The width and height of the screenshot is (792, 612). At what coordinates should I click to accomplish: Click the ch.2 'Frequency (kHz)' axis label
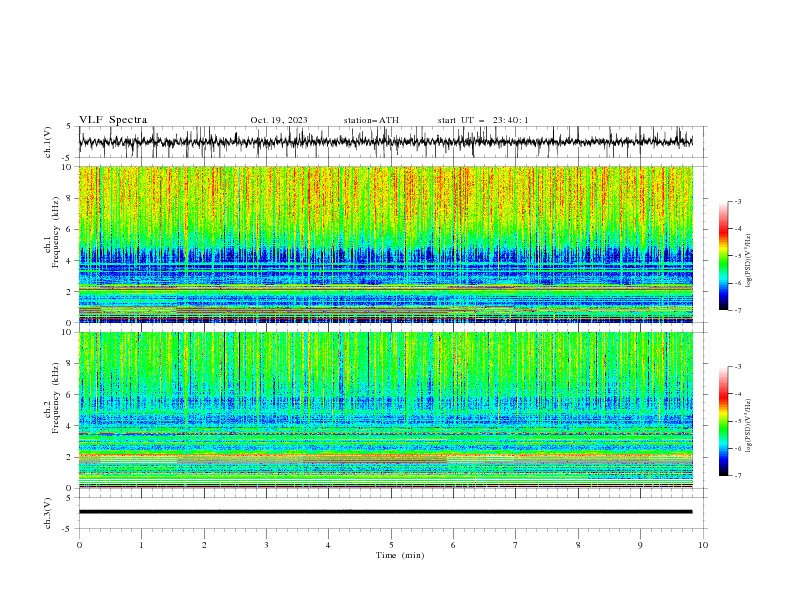point(56,398)
